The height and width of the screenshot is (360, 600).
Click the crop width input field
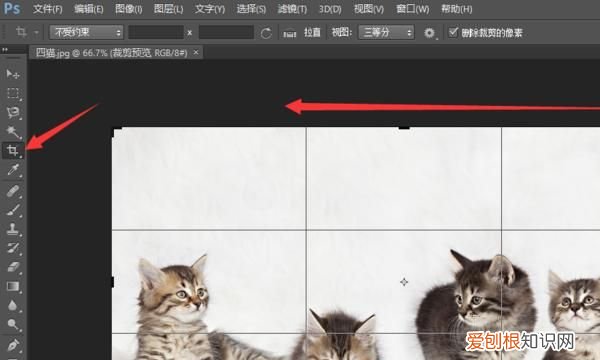click(156, 33)
